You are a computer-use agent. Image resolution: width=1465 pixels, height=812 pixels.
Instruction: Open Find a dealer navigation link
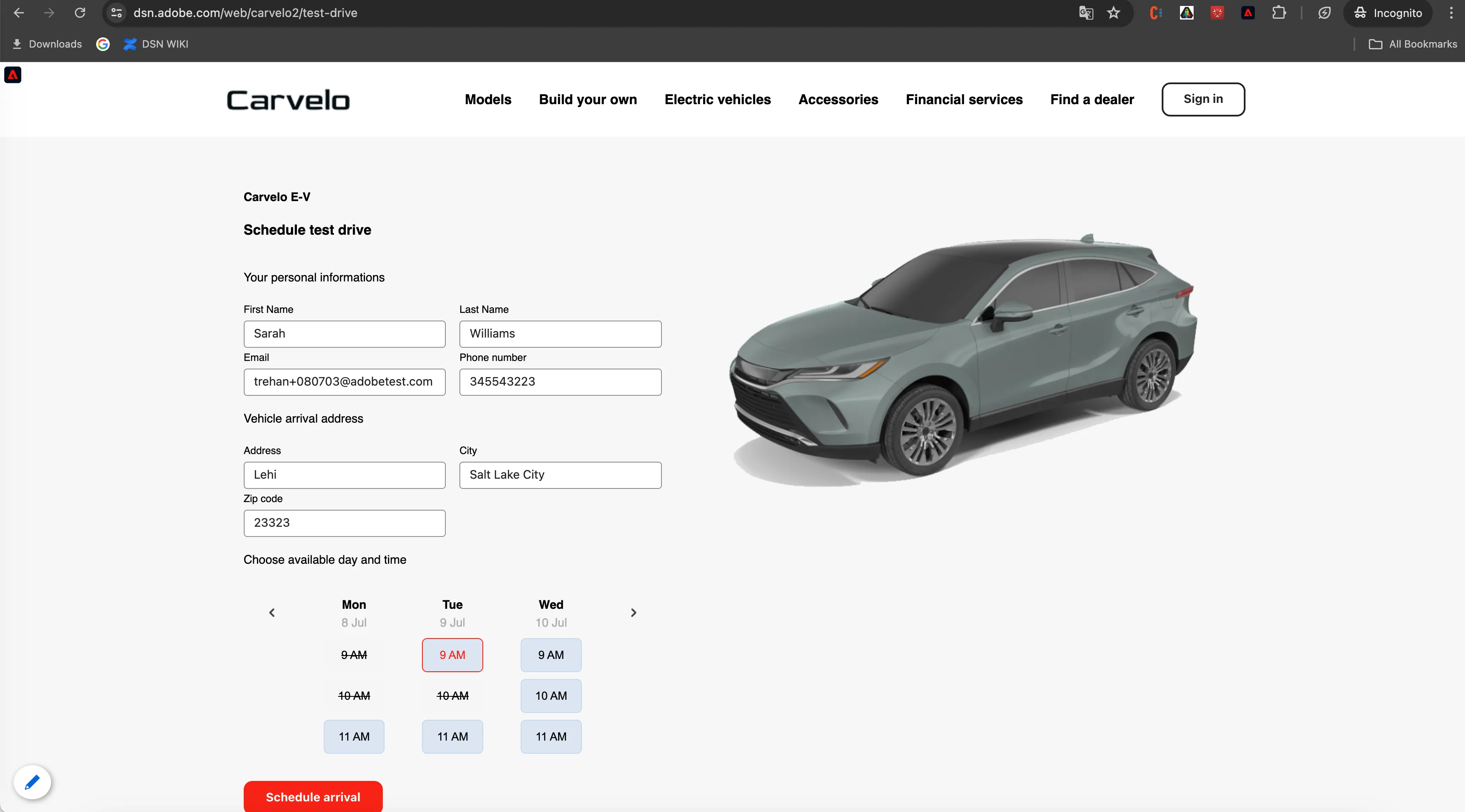tap(1092, 99)
